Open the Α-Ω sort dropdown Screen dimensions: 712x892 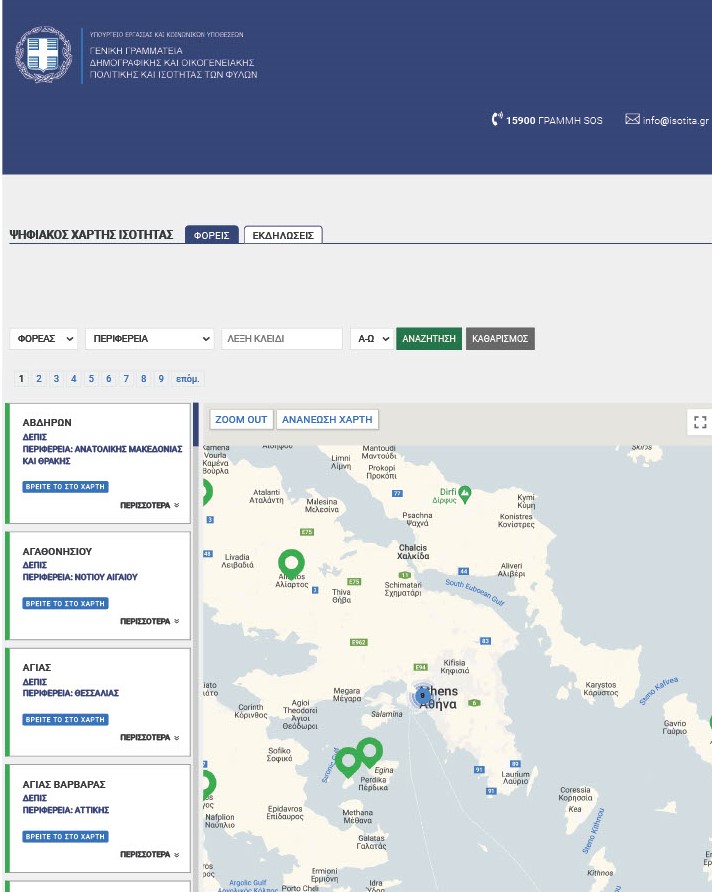371,339
